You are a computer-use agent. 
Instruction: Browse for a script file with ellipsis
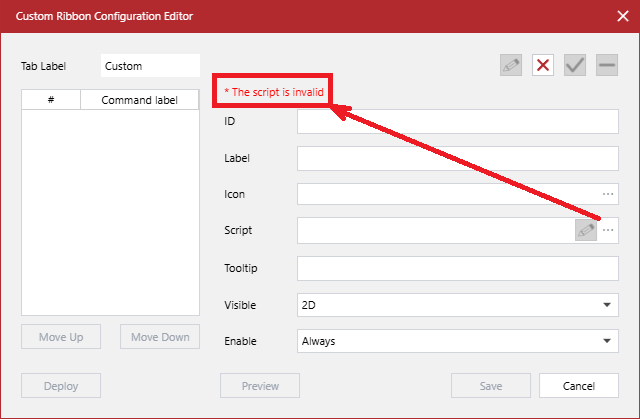click(608, 230)
